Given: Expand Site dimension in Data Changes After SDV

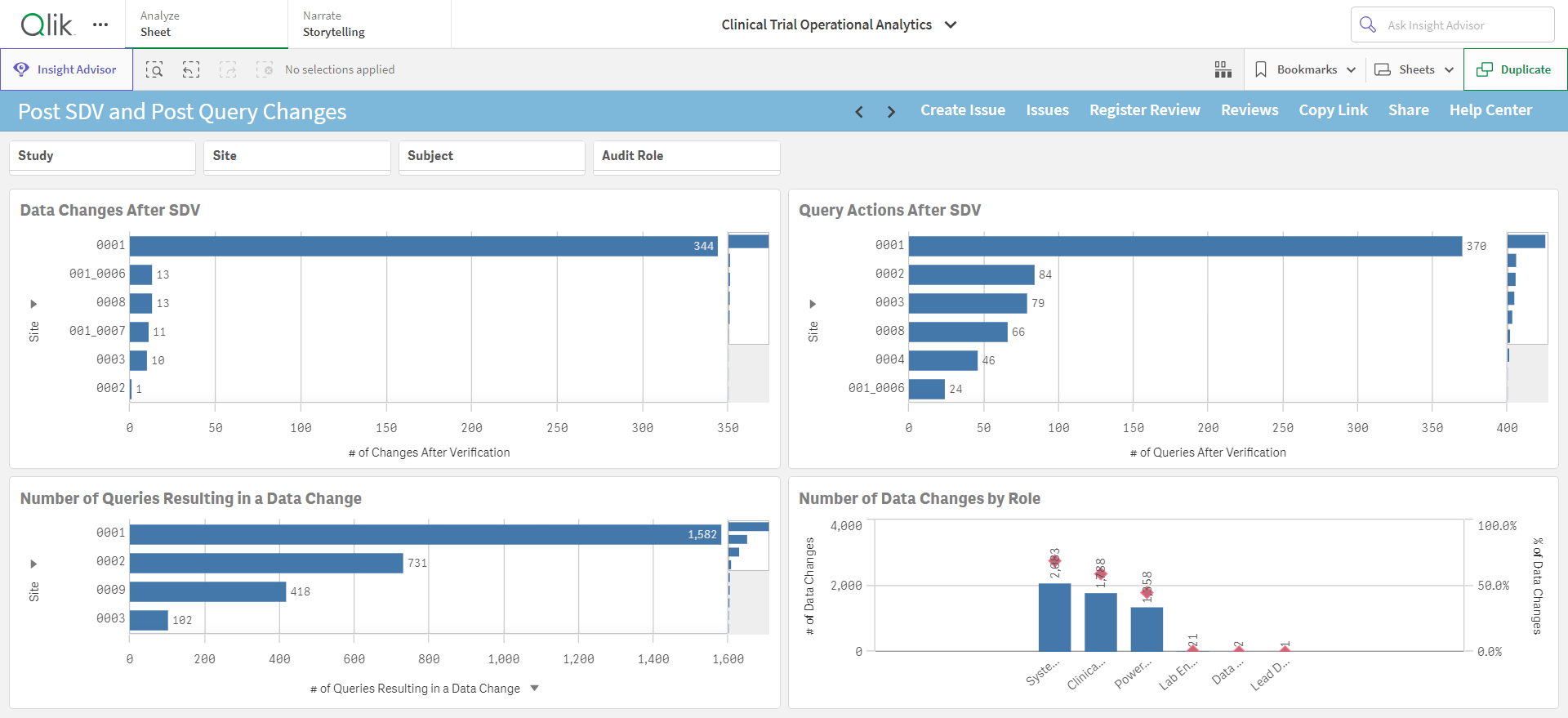Looking at the screenshot, I should coord(33,304).
